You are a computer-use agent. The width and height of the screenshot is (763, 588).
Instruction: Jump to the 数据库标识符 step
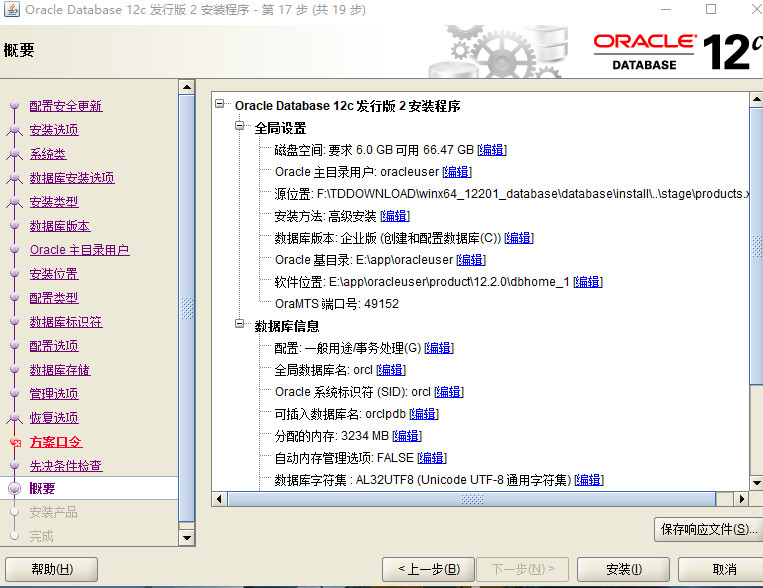coord(66,322)
